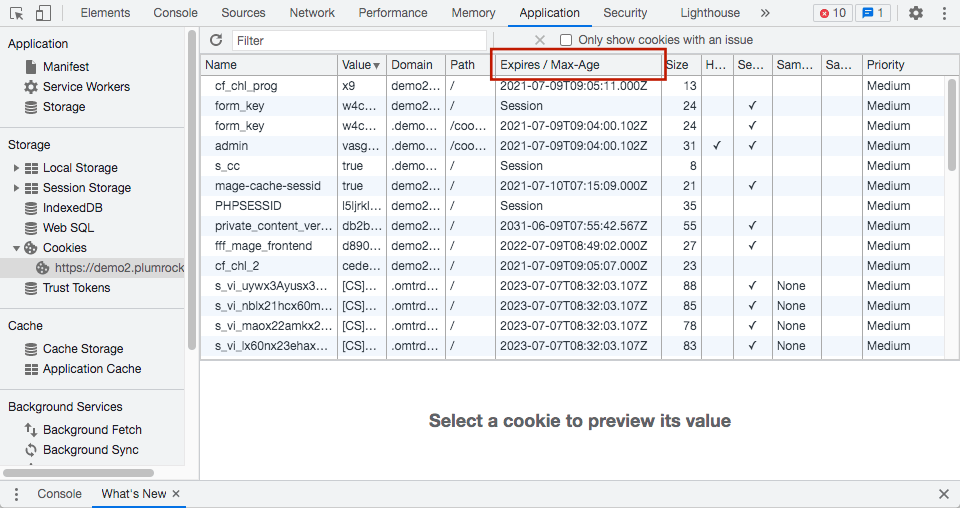This screenshot has height=508, width=960.
Task: Expand Local Storage tree
Action: [17, 168]
